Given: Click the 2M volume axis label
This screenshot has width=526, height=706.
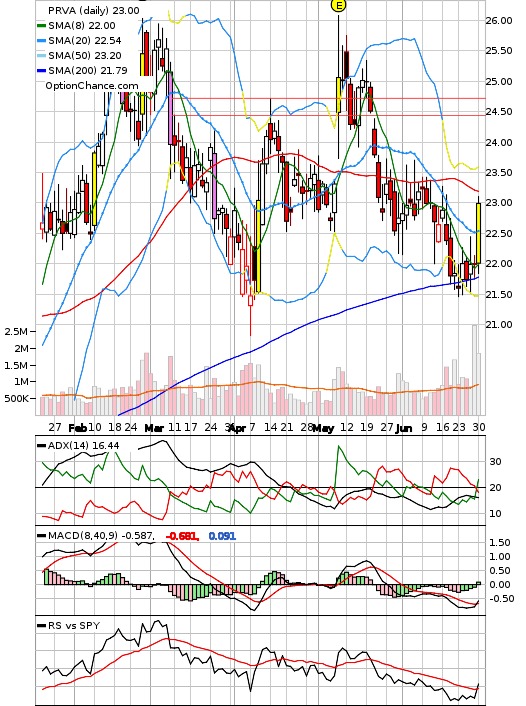Looking at the screenshot, I should [21, 348].
